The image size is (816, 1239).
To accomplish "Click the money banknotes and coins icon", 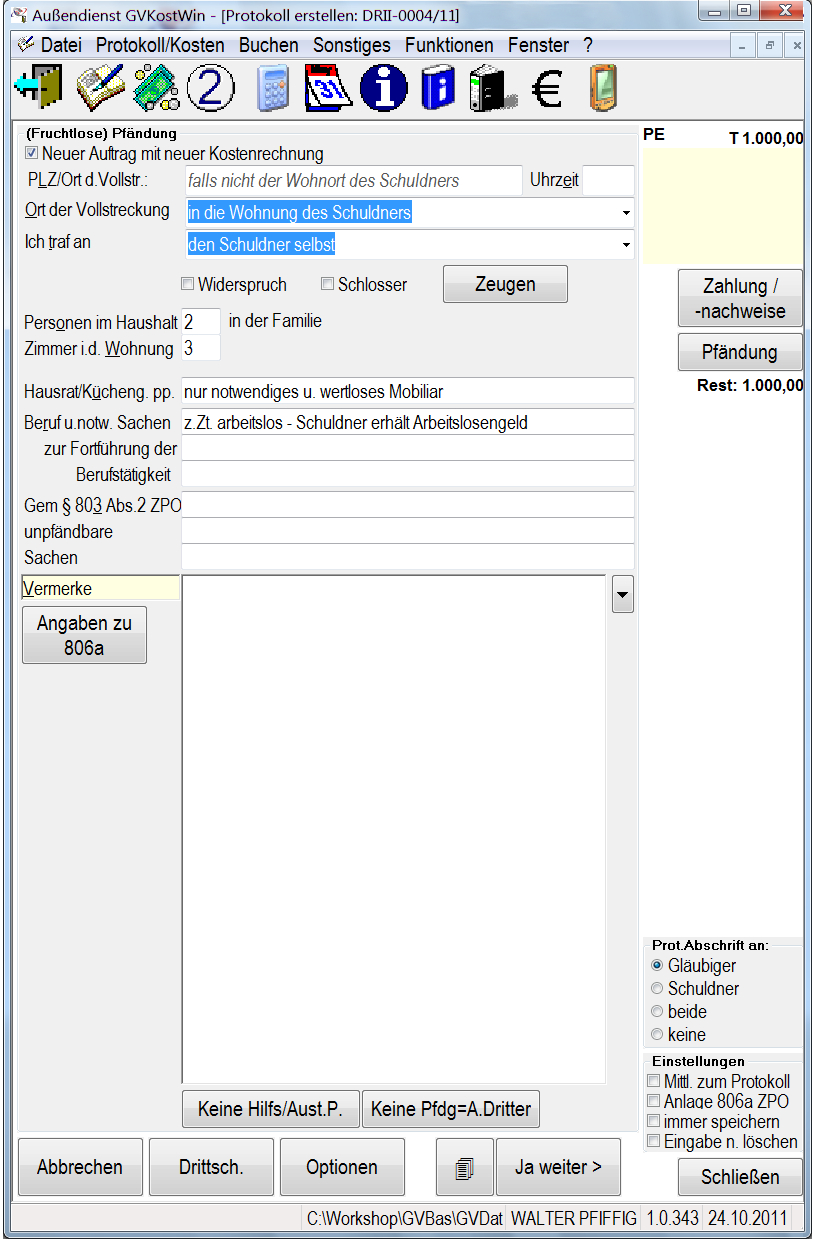I will coord(156,88).
